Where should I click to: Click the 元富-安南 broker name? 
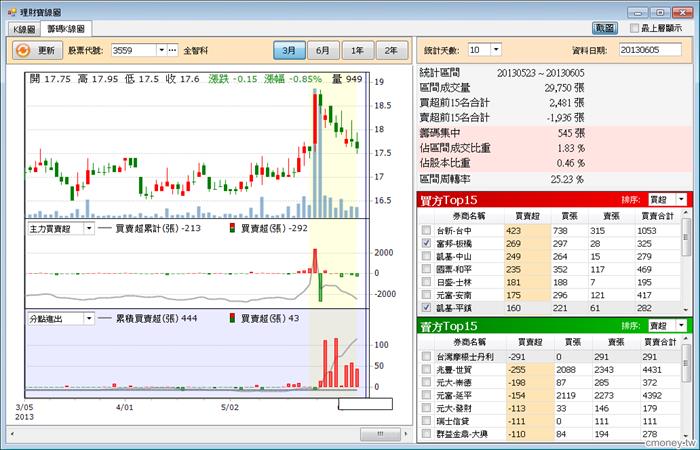(x=454, y=295)
